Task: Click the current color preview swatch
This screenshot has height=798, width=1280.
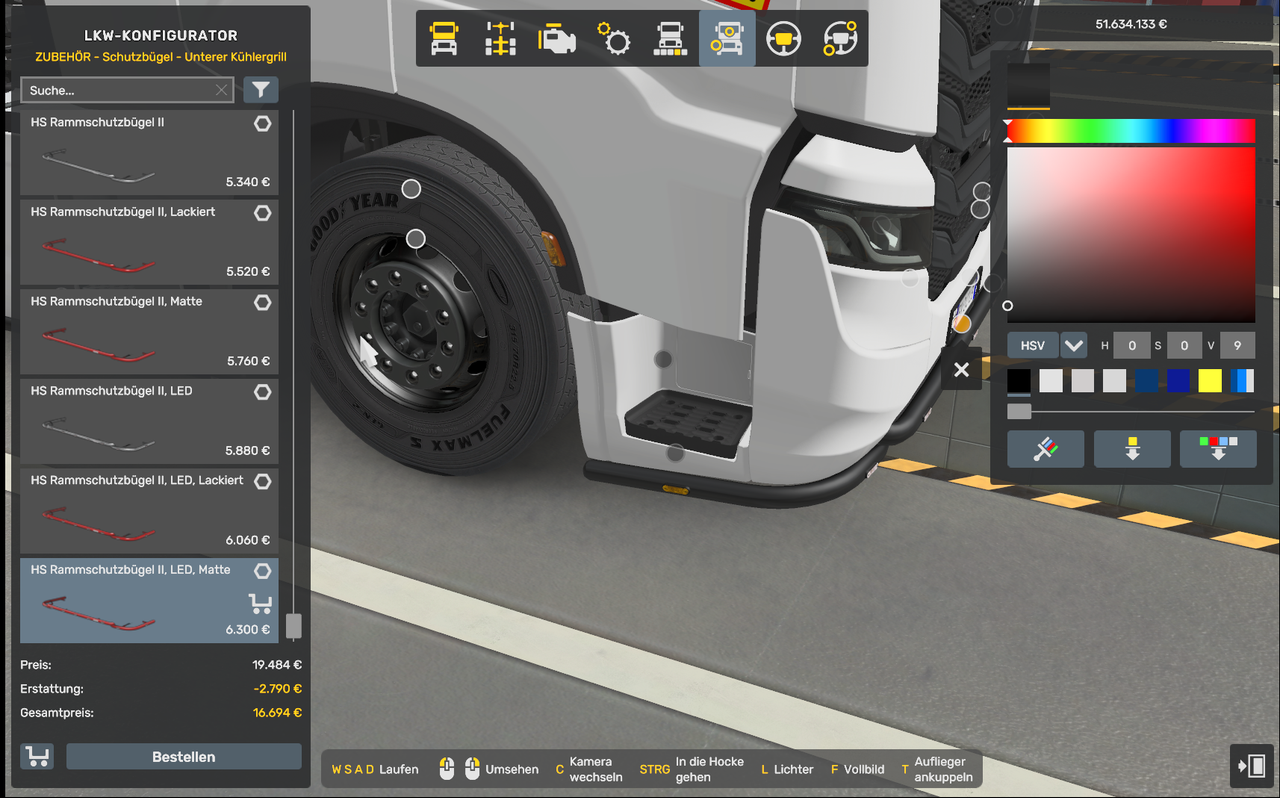Action: click(1028, 86)
